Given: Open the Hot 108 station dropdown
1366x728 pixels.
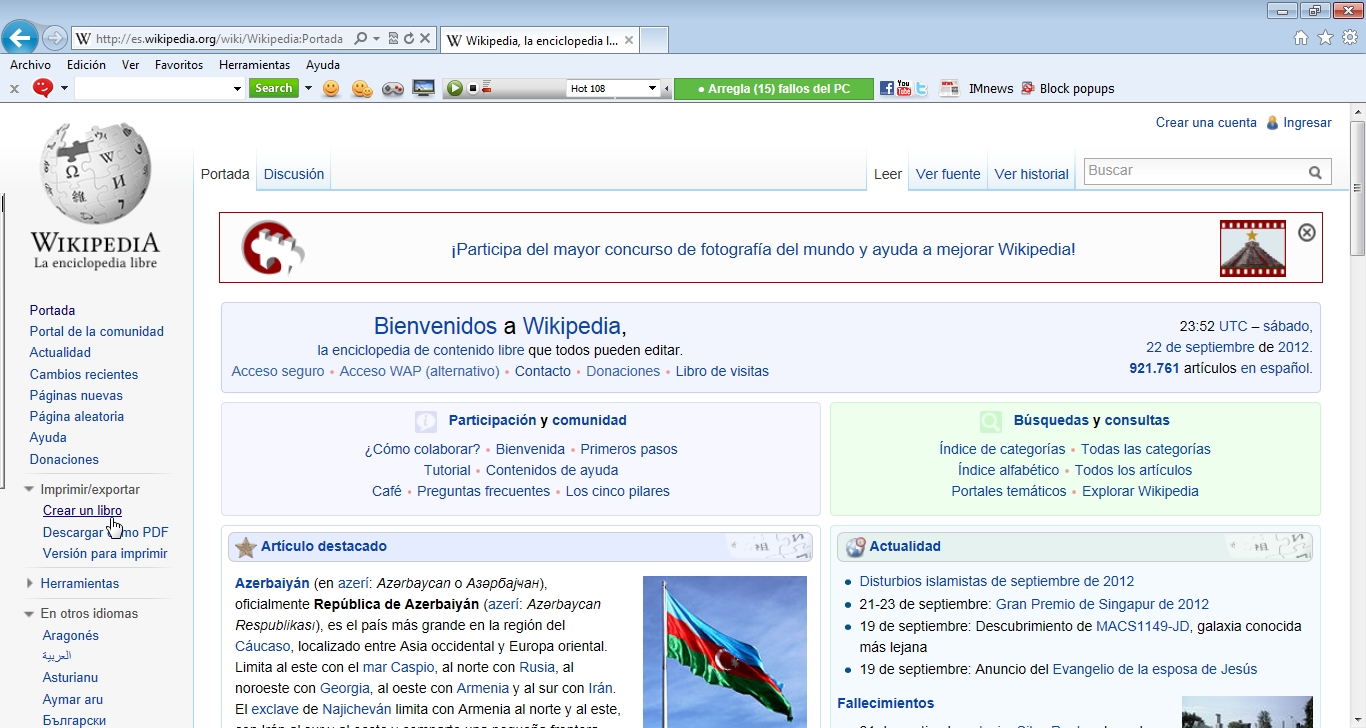Looking at the screenshot, I should 651,88.
